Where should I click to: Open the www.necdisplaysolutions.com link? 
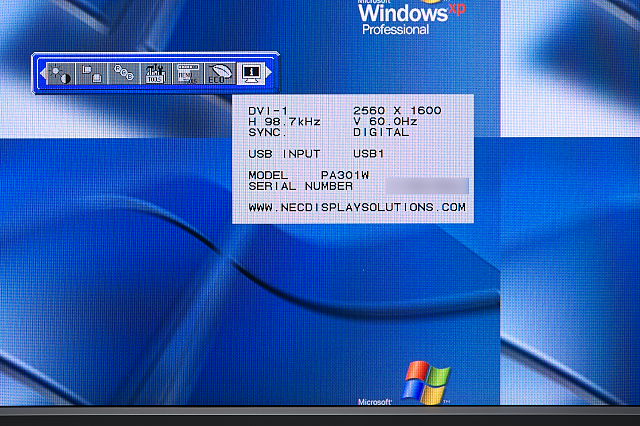357,208
